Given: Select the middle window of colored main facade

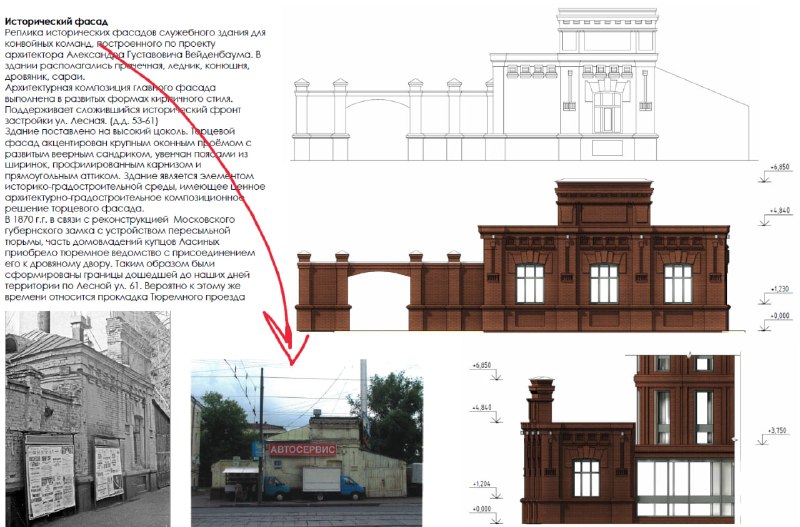Looking at the screenshot, I should 604,284.
